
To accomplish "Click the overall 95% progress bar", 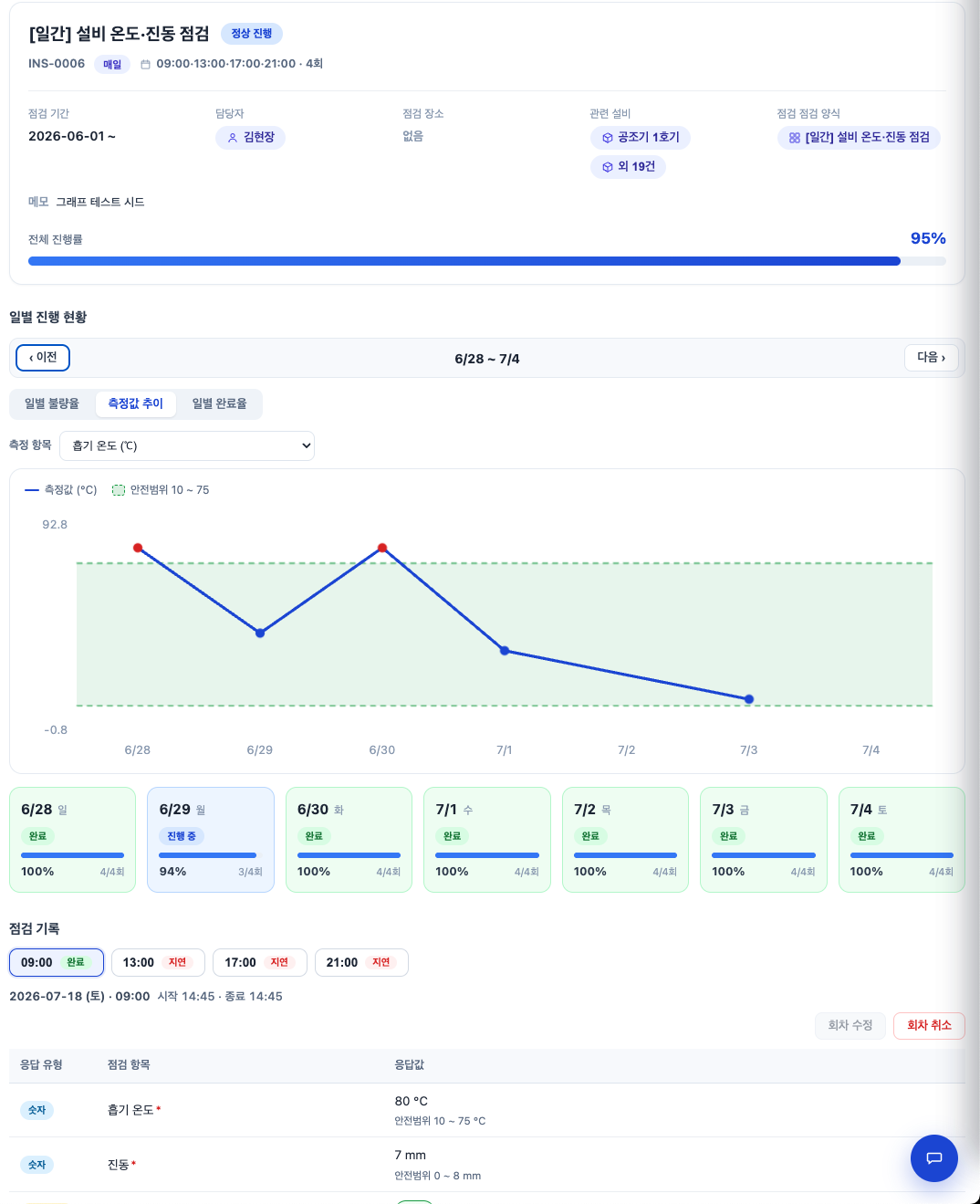I will (487, 261).
